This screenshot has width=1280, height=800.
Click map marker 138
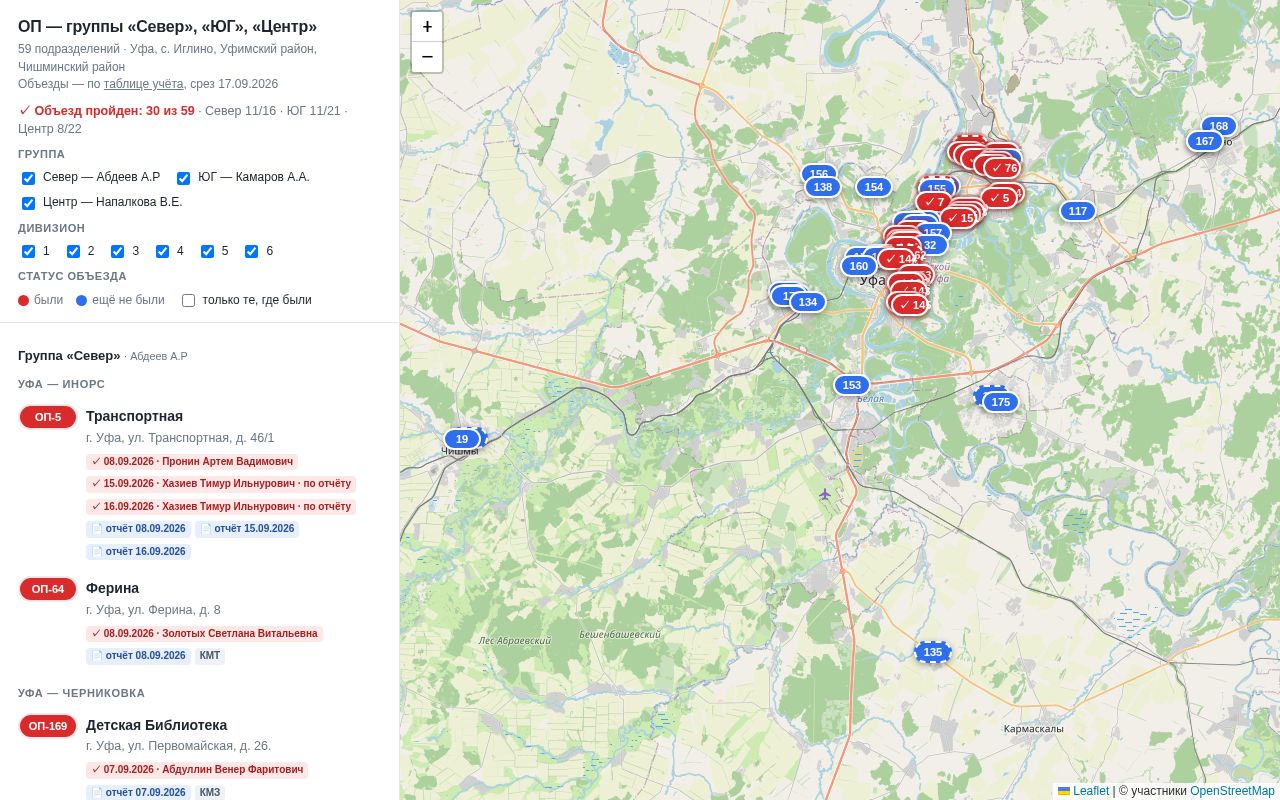823,187
